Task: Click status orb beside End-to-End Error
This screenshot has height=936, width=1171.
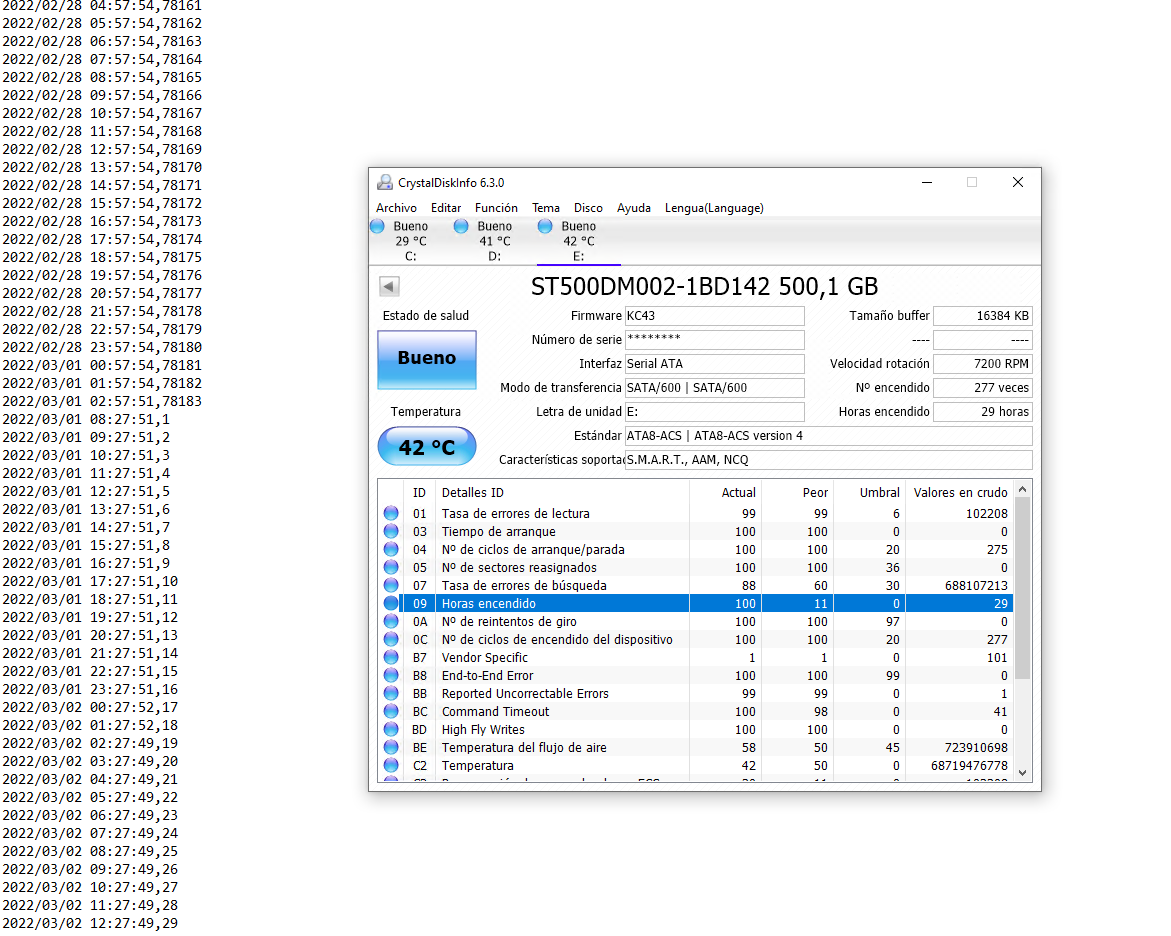Action: tap(391, 675)
